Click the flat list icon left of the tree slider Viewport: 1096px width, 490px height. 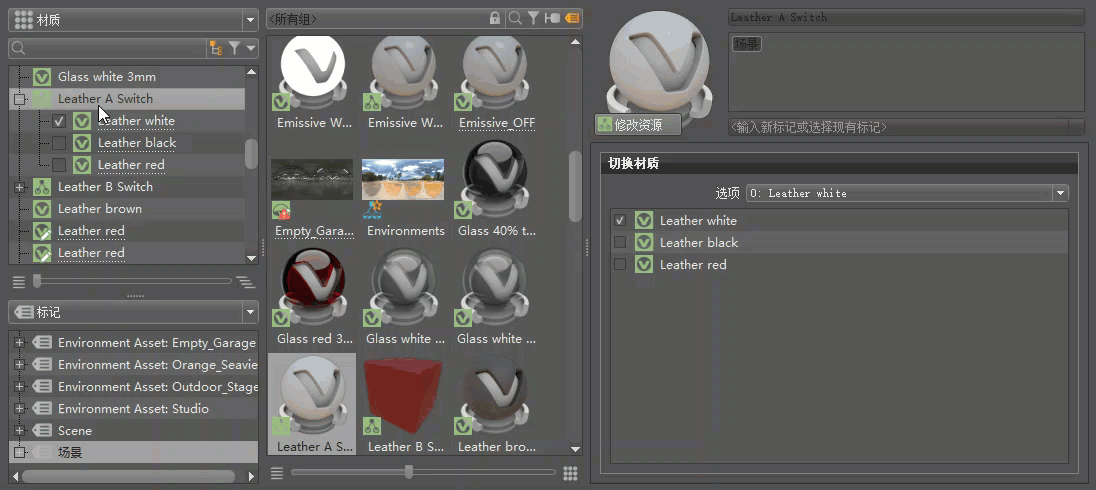[19, 282]
